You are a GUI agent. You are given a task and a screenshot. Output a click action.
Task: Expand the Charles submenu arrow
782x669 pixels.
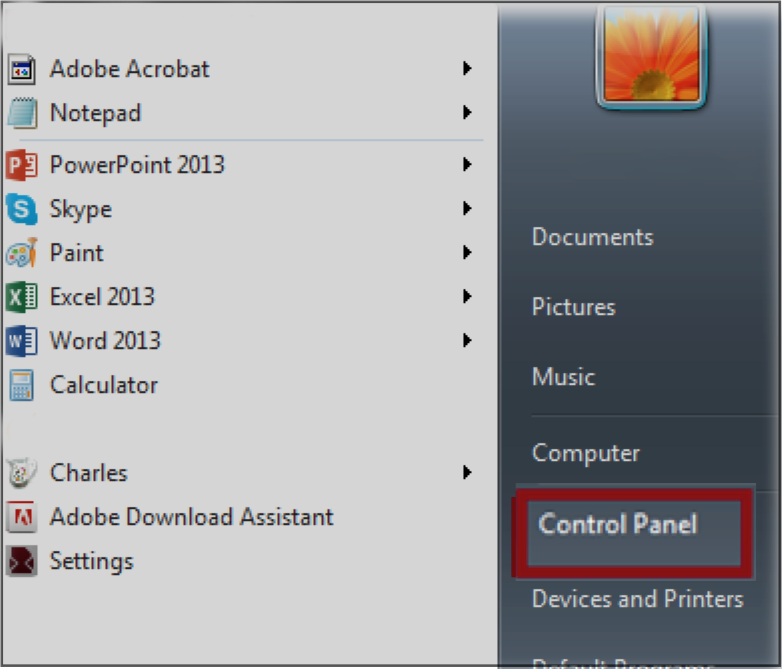pyautogui.click(x=467, y=472)
